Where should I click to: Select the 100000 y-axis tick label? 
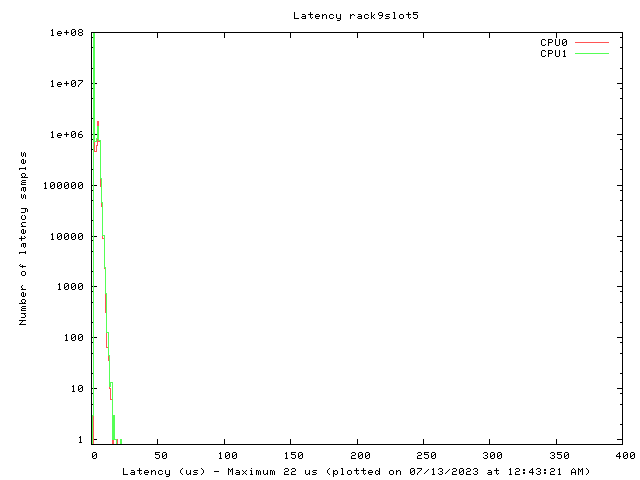coord(63,186)
